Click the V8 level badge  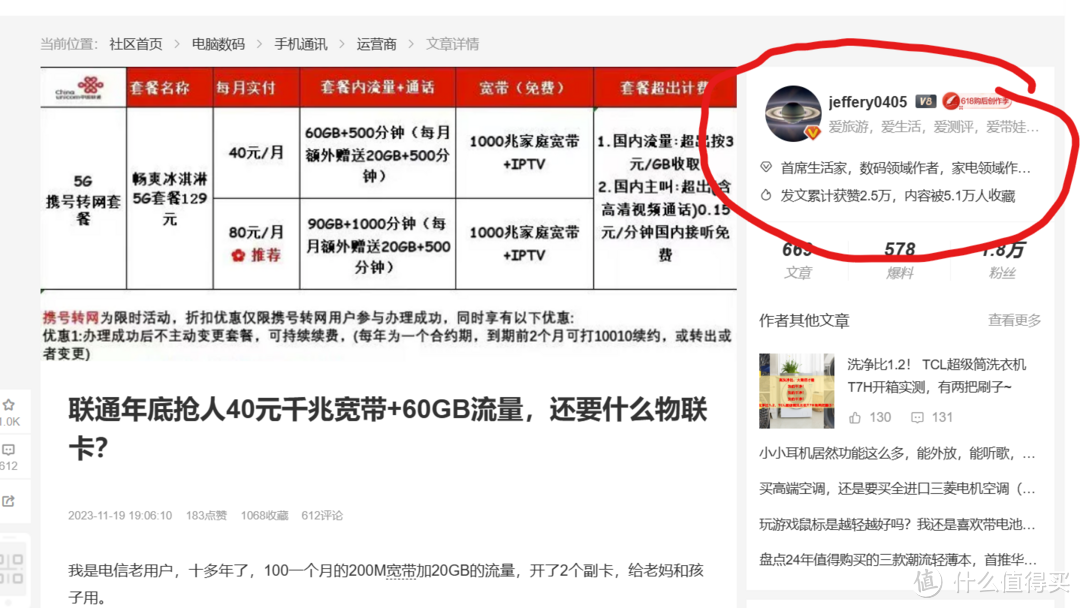pyautogui.click(x=925, y=101)
